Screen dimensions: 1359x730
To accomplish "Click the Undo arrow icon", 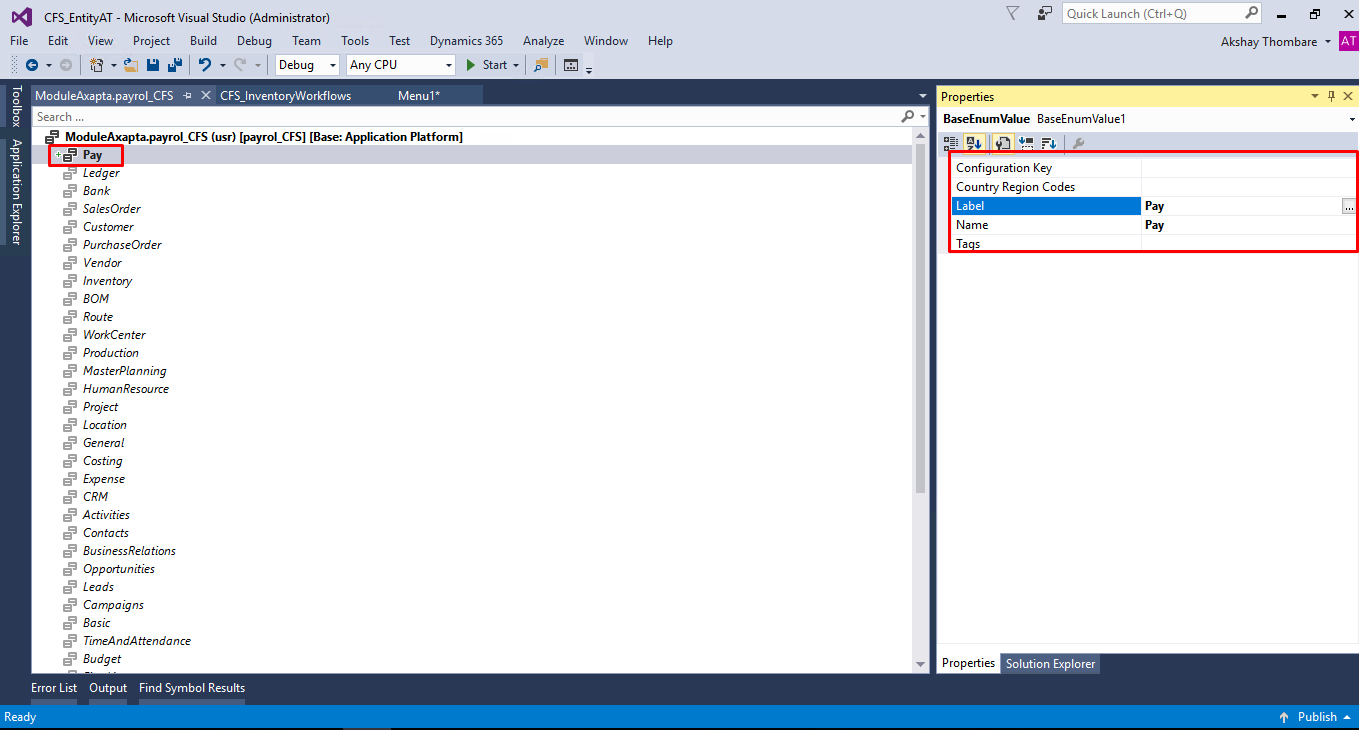I will pyautogui.click(x=205, y=65).
